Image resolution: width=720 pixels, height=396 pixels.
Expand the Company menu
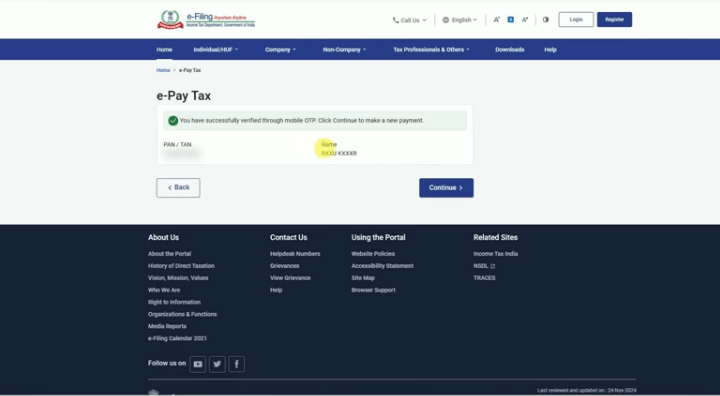280,50
